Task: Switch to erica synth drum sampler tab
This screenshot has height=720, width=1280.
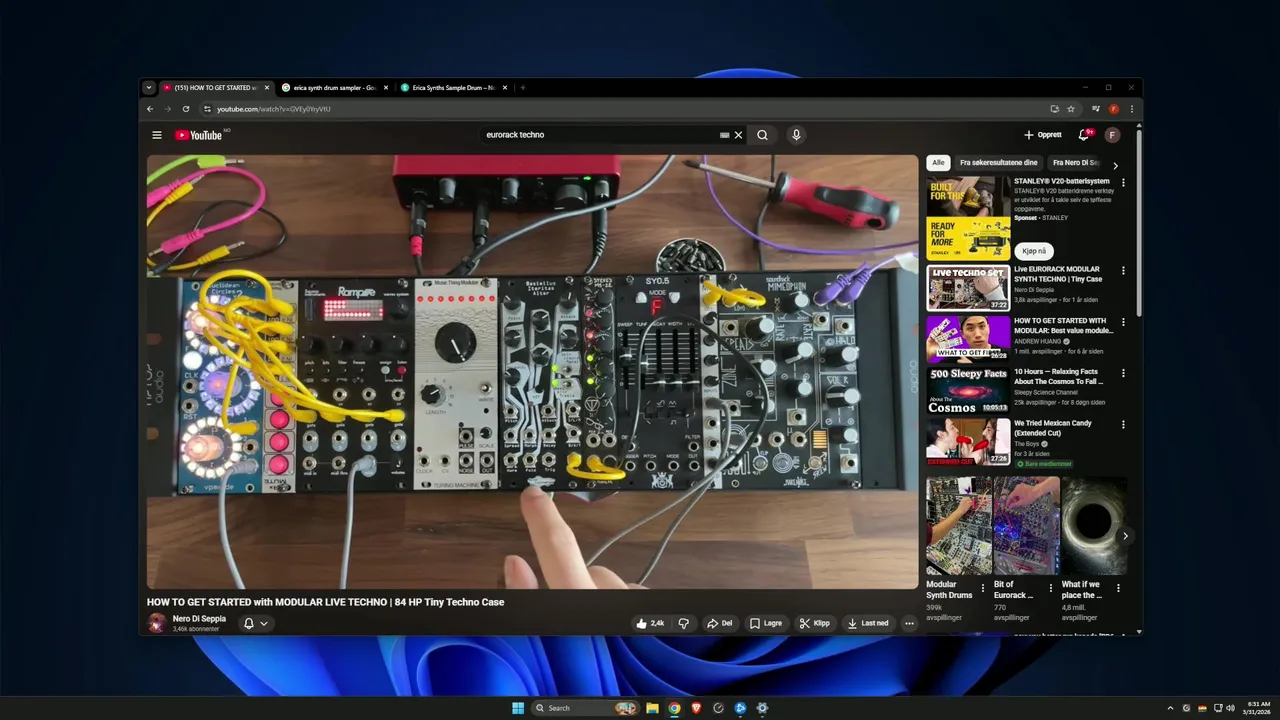Action: [x=334, y=88]
